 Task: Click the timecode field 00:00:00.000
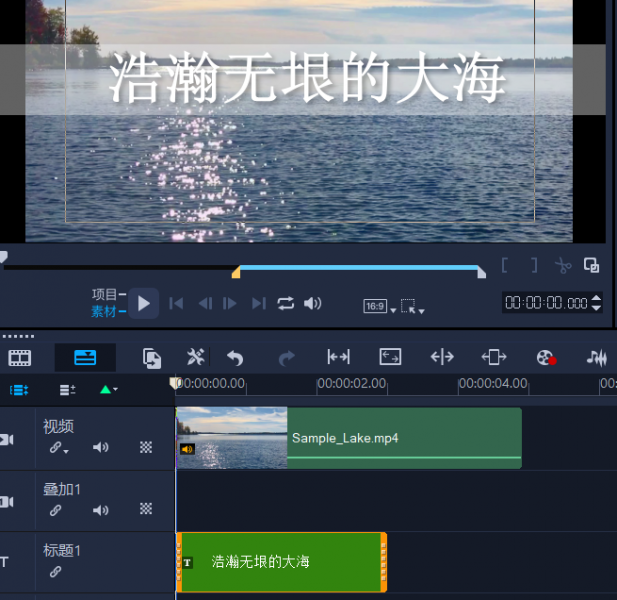pyautogui.click(x=546, y=303)
